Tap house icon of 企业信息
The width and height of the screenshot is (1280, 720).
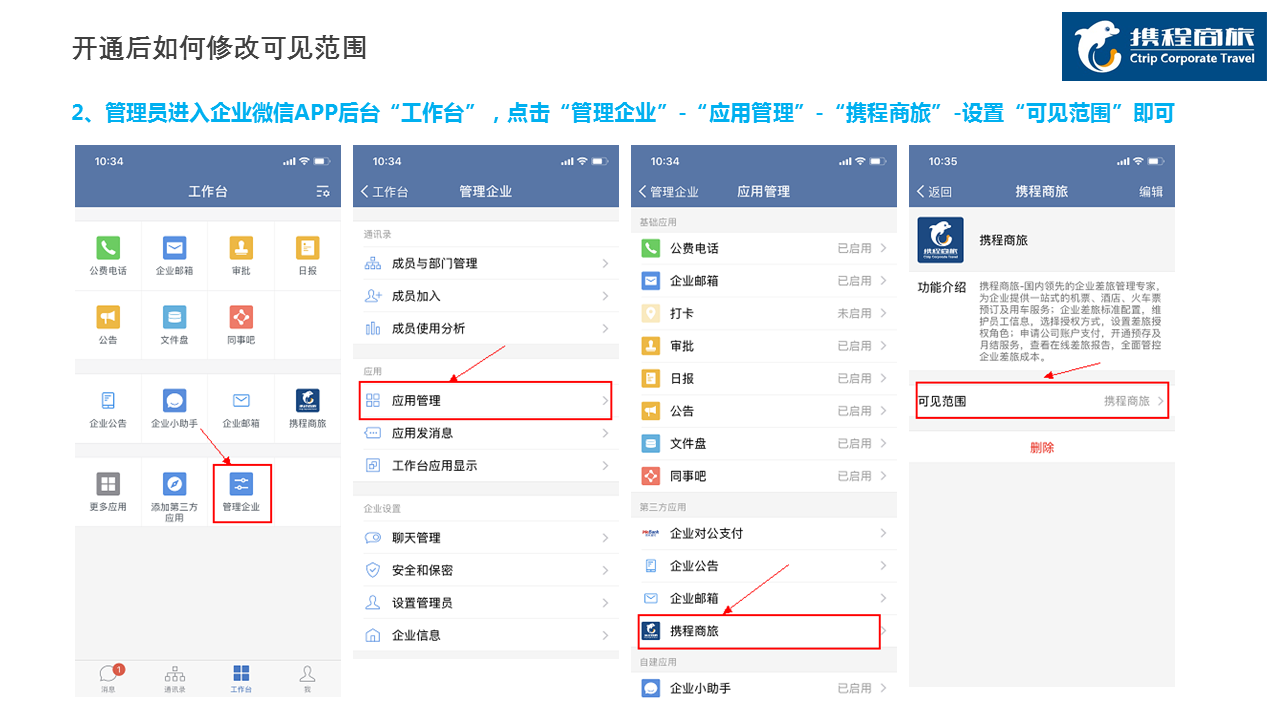click(x=373, y=635)
